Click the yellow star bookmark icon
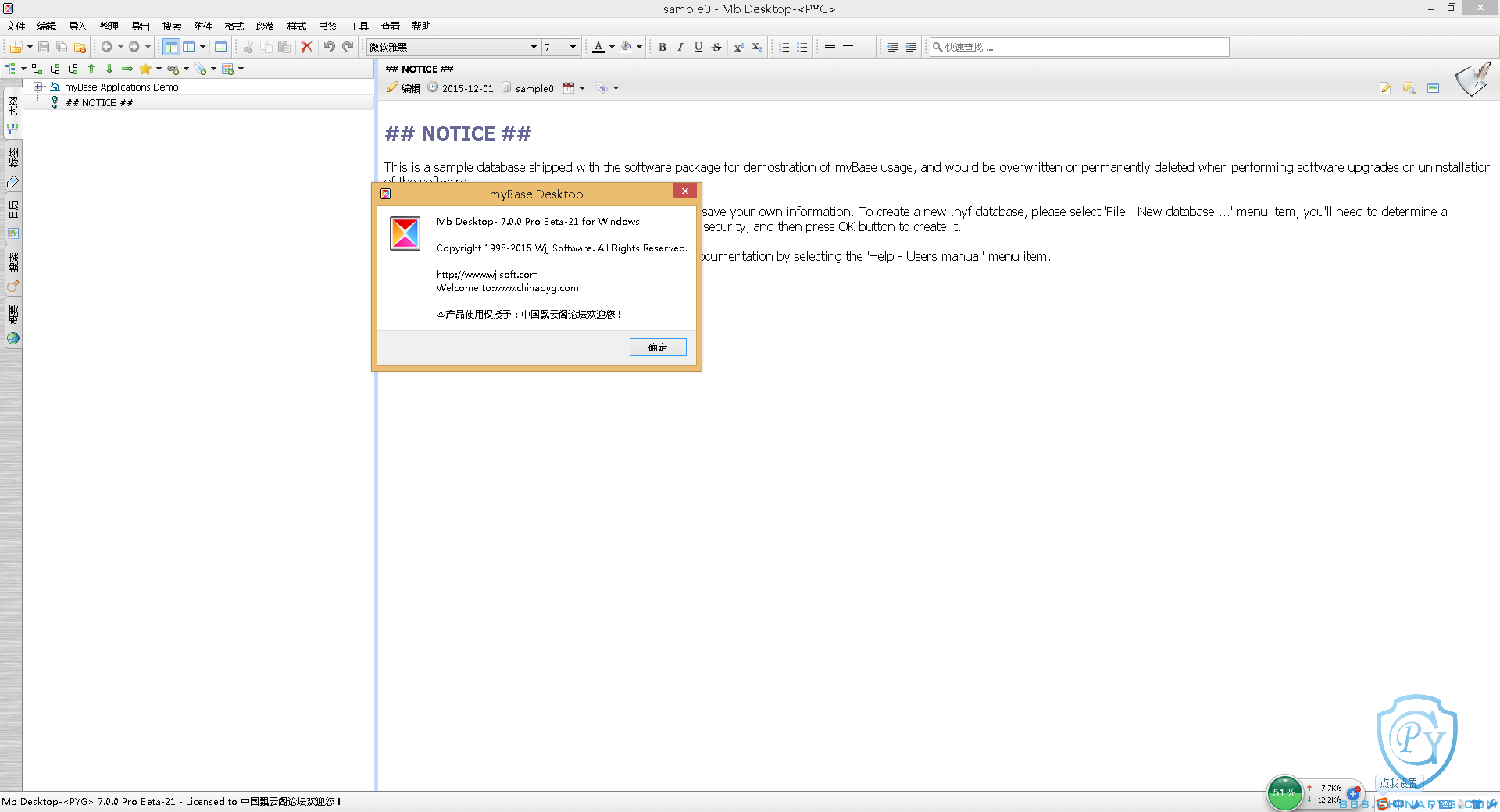Image resolution: width=1500 pixels, height=812 pixels. pos(145,69)
